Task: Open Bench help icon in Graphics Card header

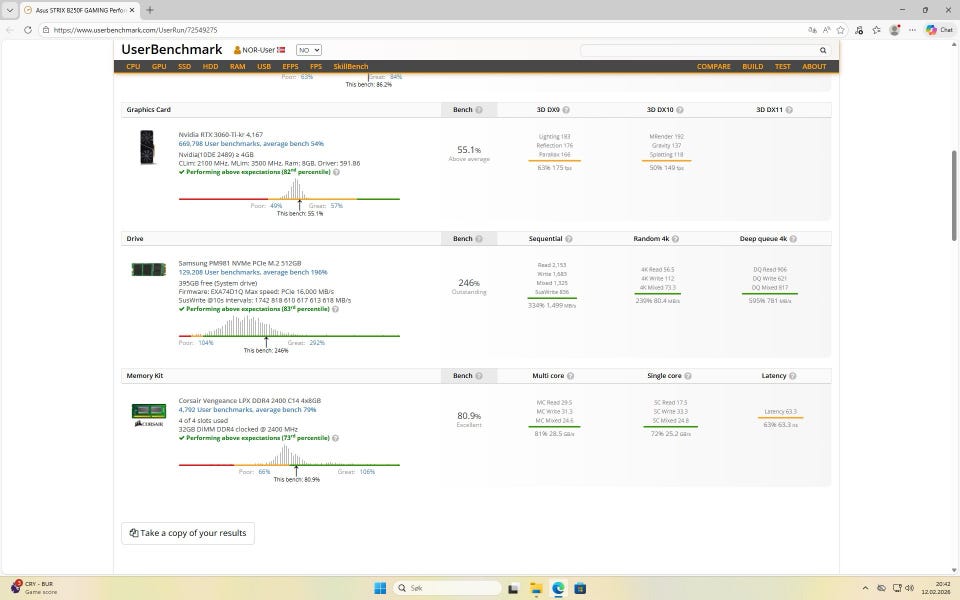Action: pos(479,110)
